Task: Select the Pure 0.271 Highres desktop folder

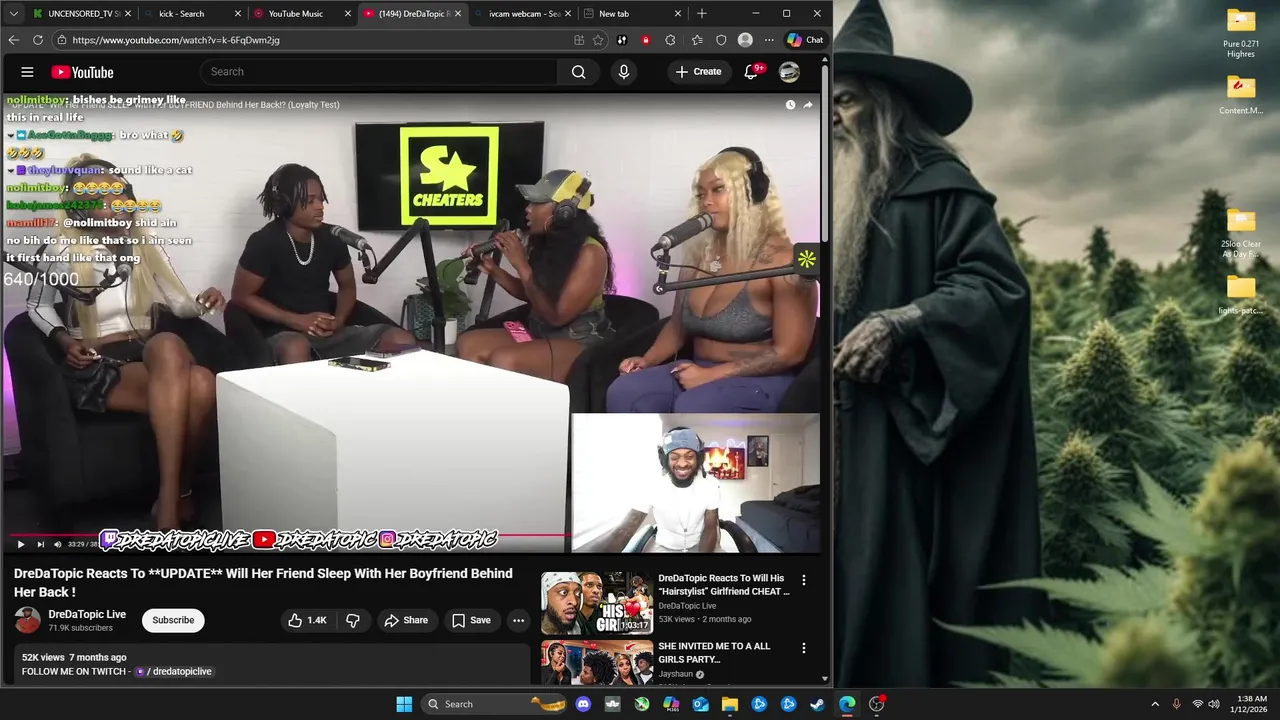Action: 1241,33
